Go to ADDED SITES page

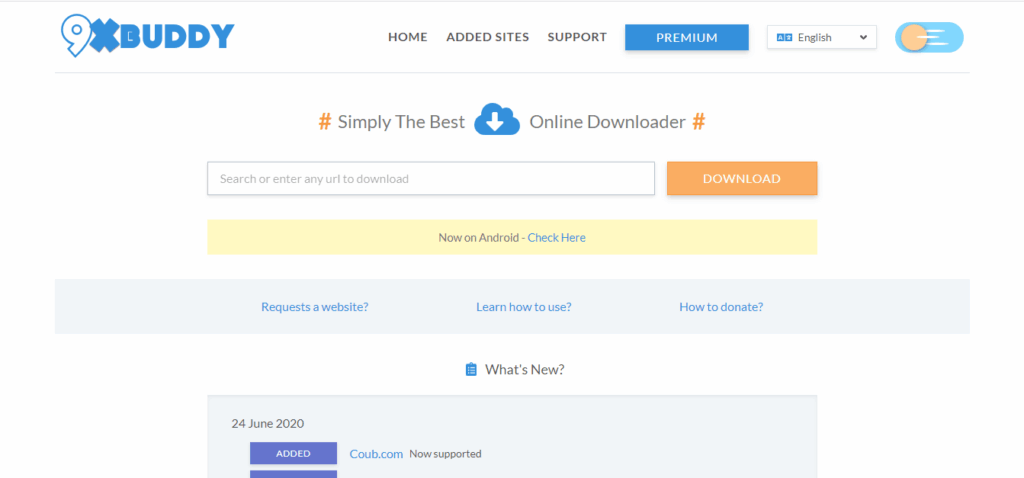(488, 37)
